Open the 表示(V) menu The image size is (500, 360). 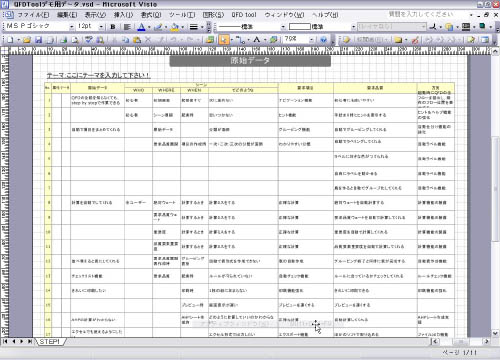pyautogui.click(x=95, y=15)
